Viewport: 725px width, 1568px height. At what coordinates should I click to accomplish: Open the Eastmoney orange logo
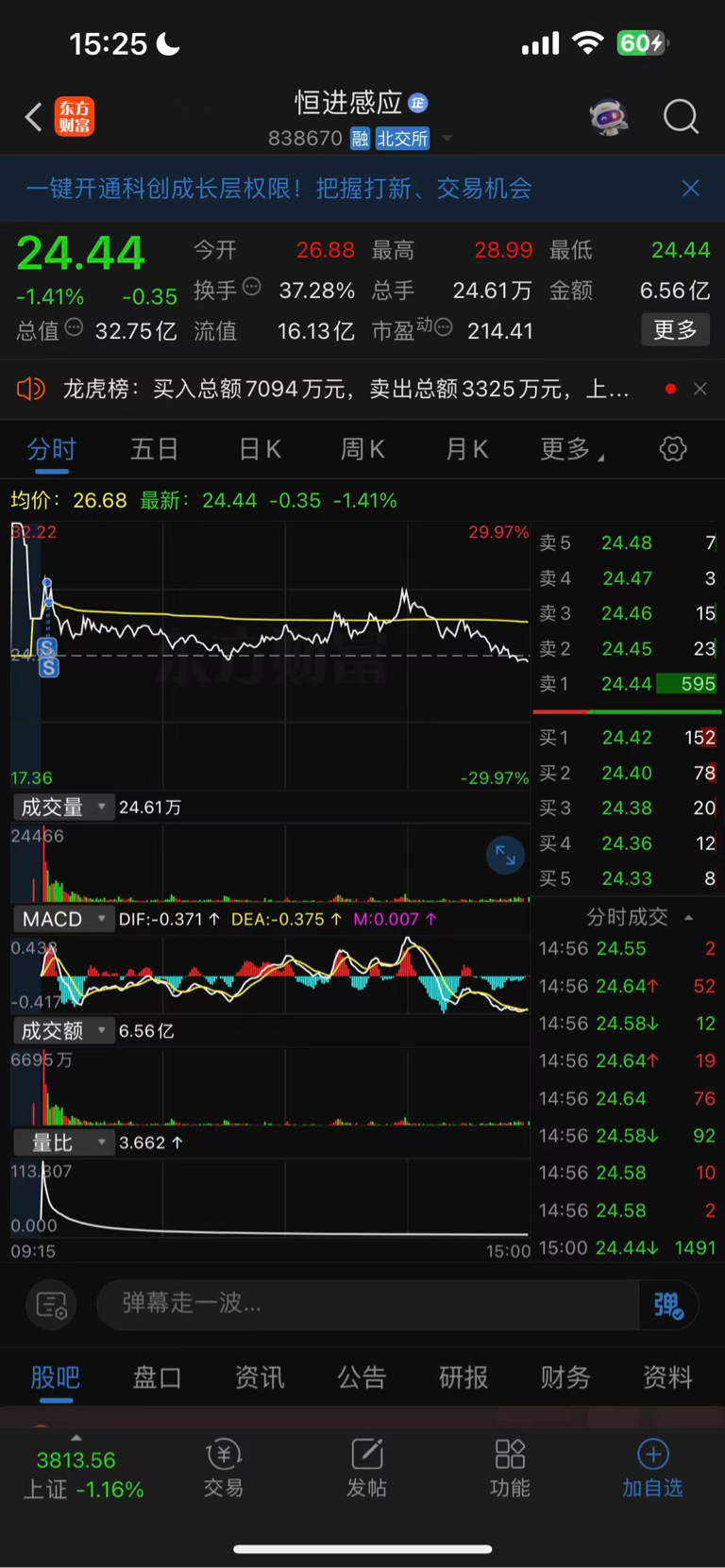point(74,117)
